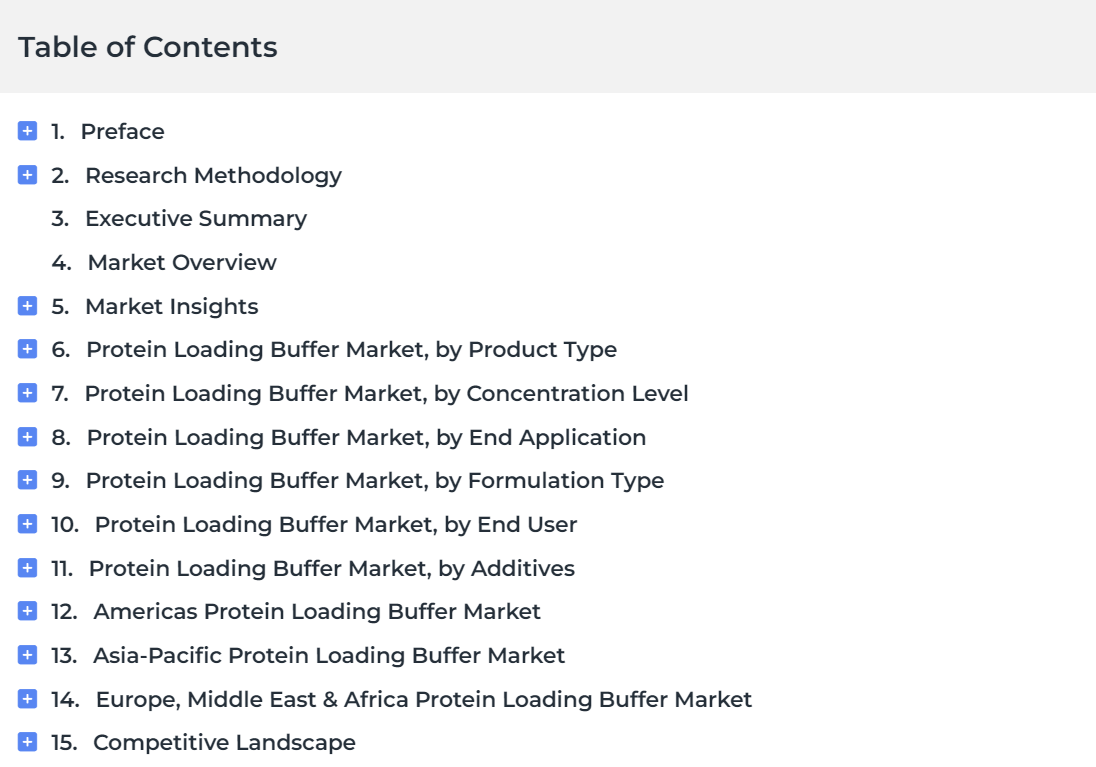1096x767 pixels.
Task: Expand the Preface section plus icon
Action: click(27, 131)
